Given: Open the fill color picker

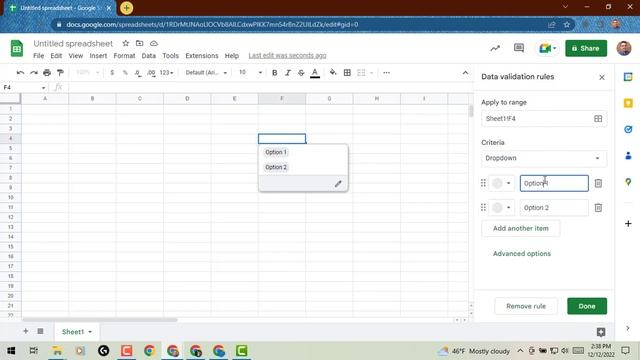Looking at the screenshot, I should [333, 73].
